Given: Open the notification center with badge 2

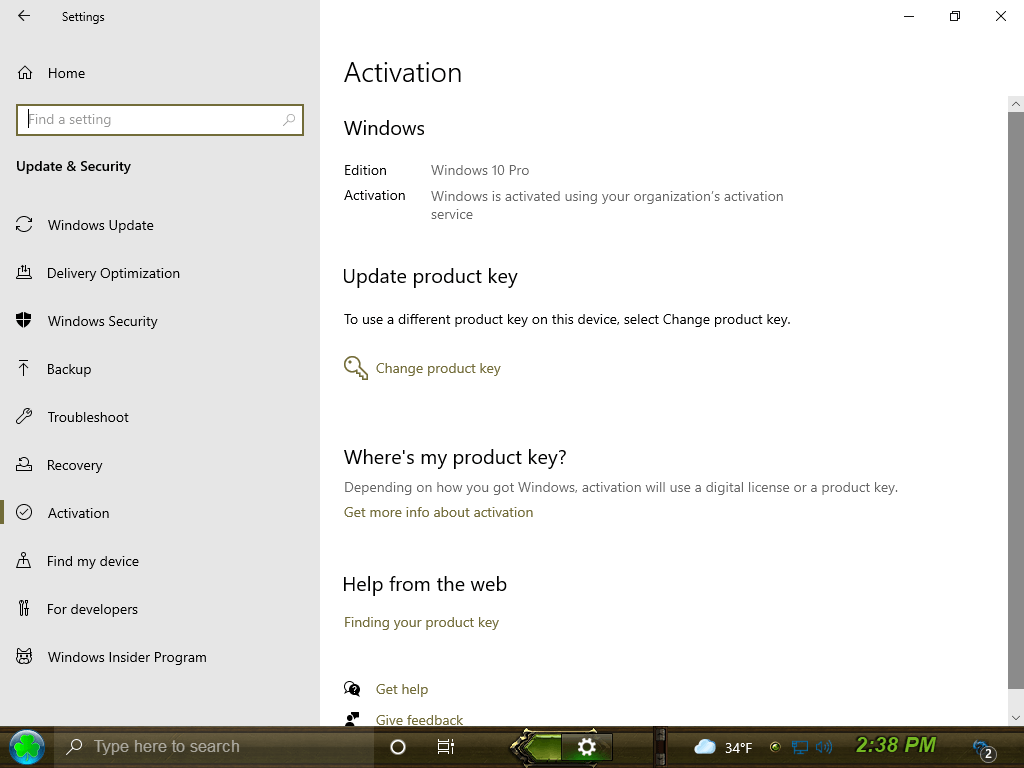Looking at the screenshot, I should click(984, 748).
